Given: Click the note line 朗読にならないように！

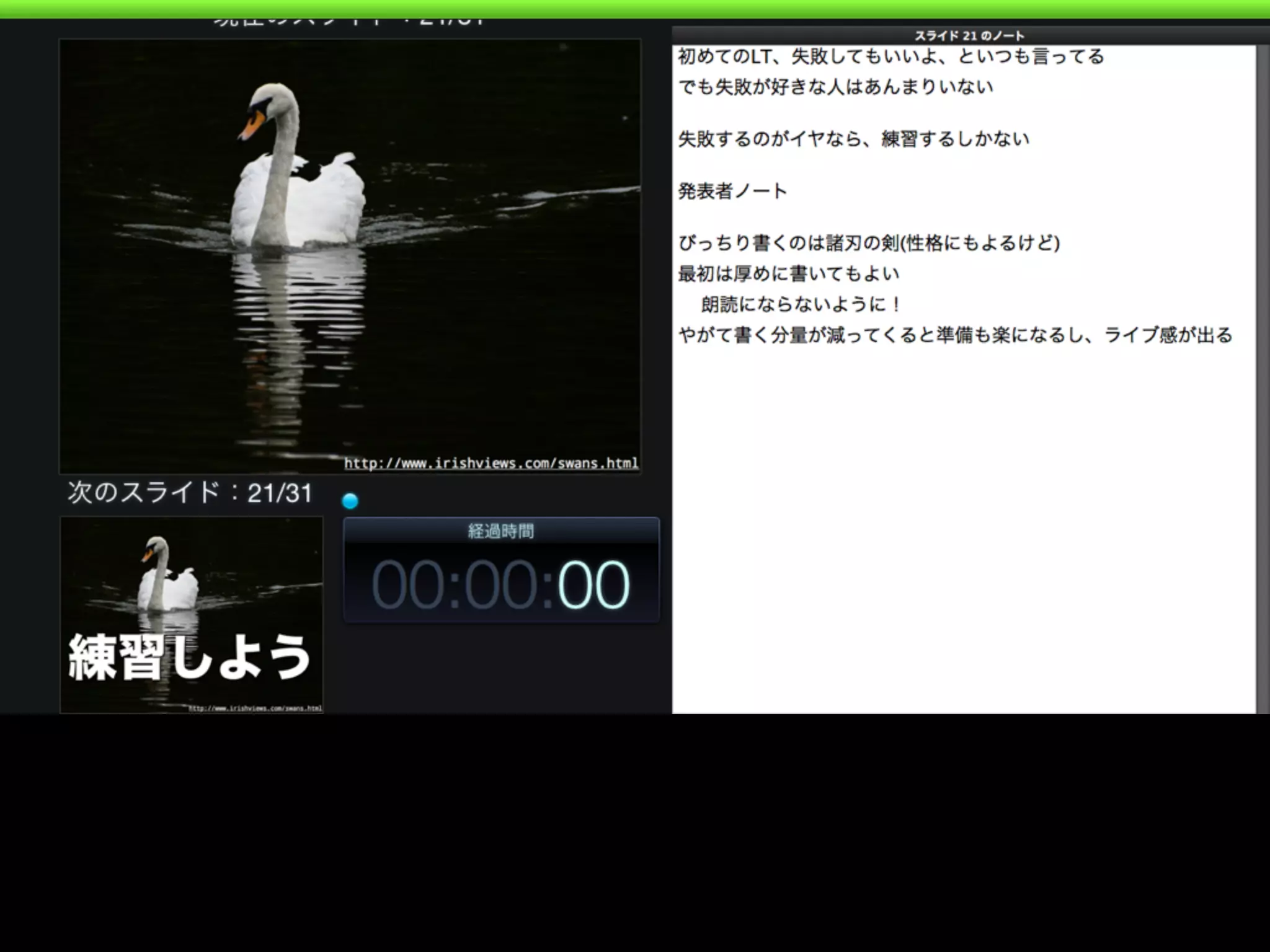Looking at the screenshot, I should coord(801,304).
